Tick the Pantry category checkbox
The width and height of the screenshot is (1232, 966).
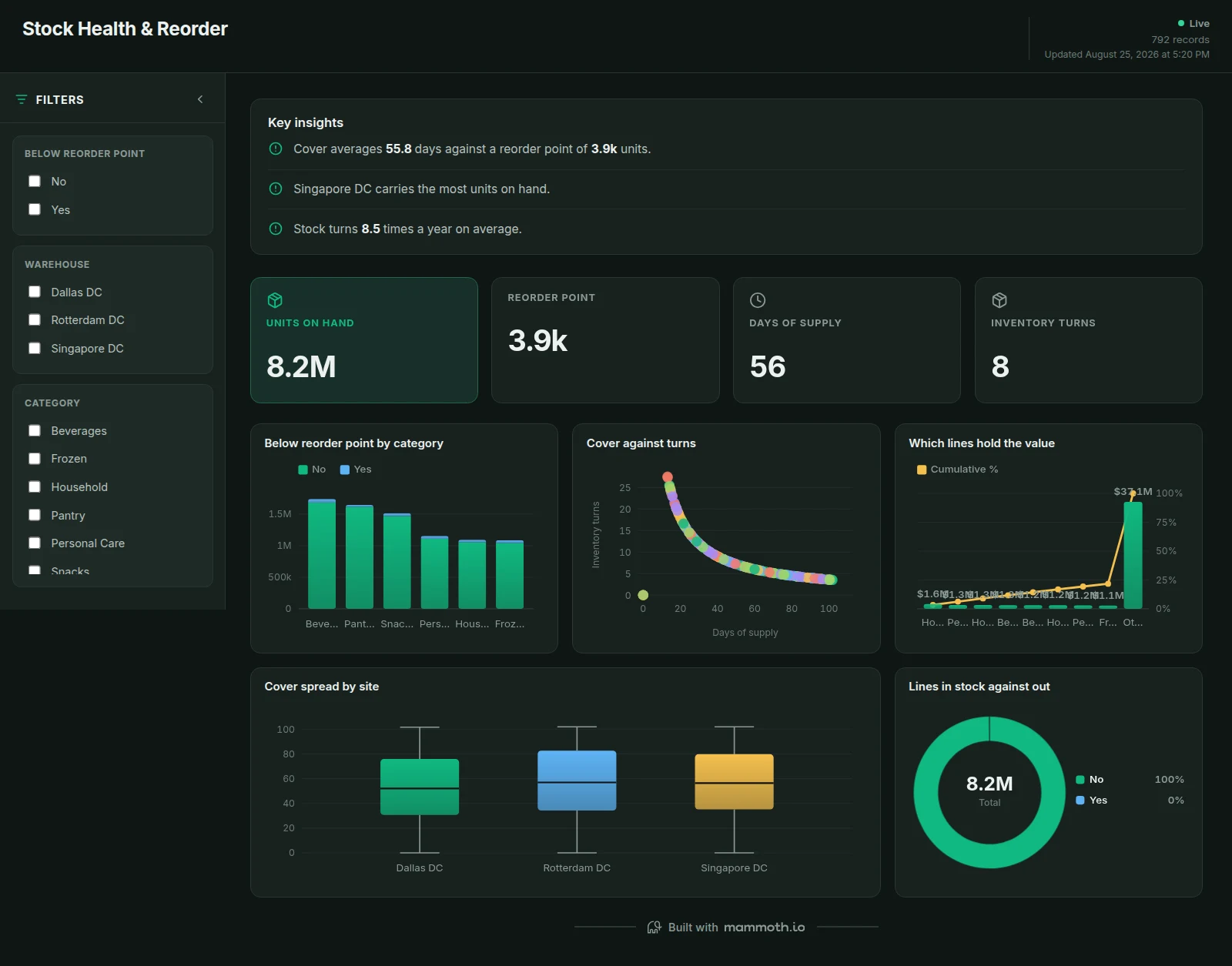click(35, 515)
